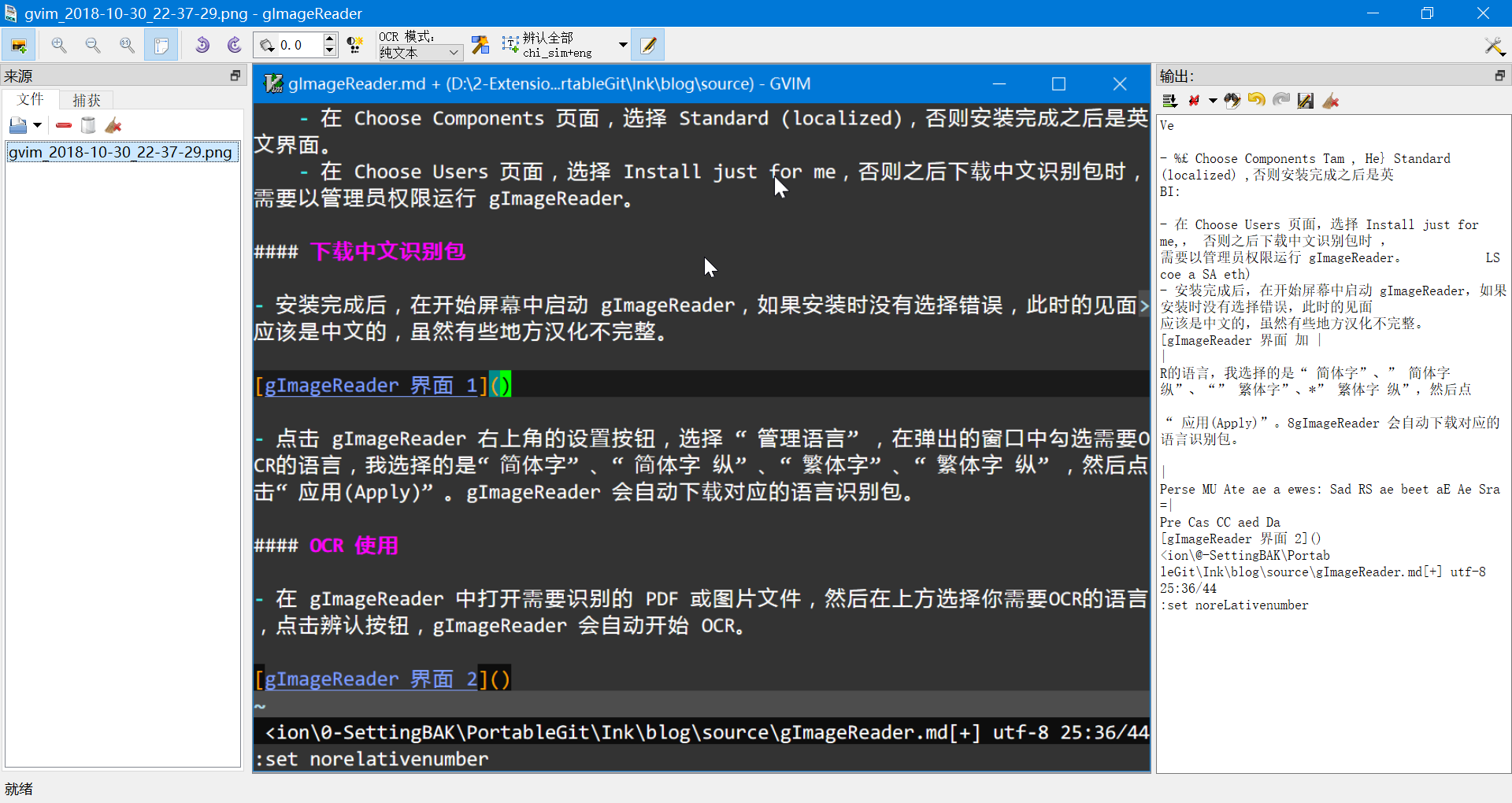This screenshot has width=1512, height=803.
Task: Toggle the fit-to-window page view button
Action: coord(161,45)
